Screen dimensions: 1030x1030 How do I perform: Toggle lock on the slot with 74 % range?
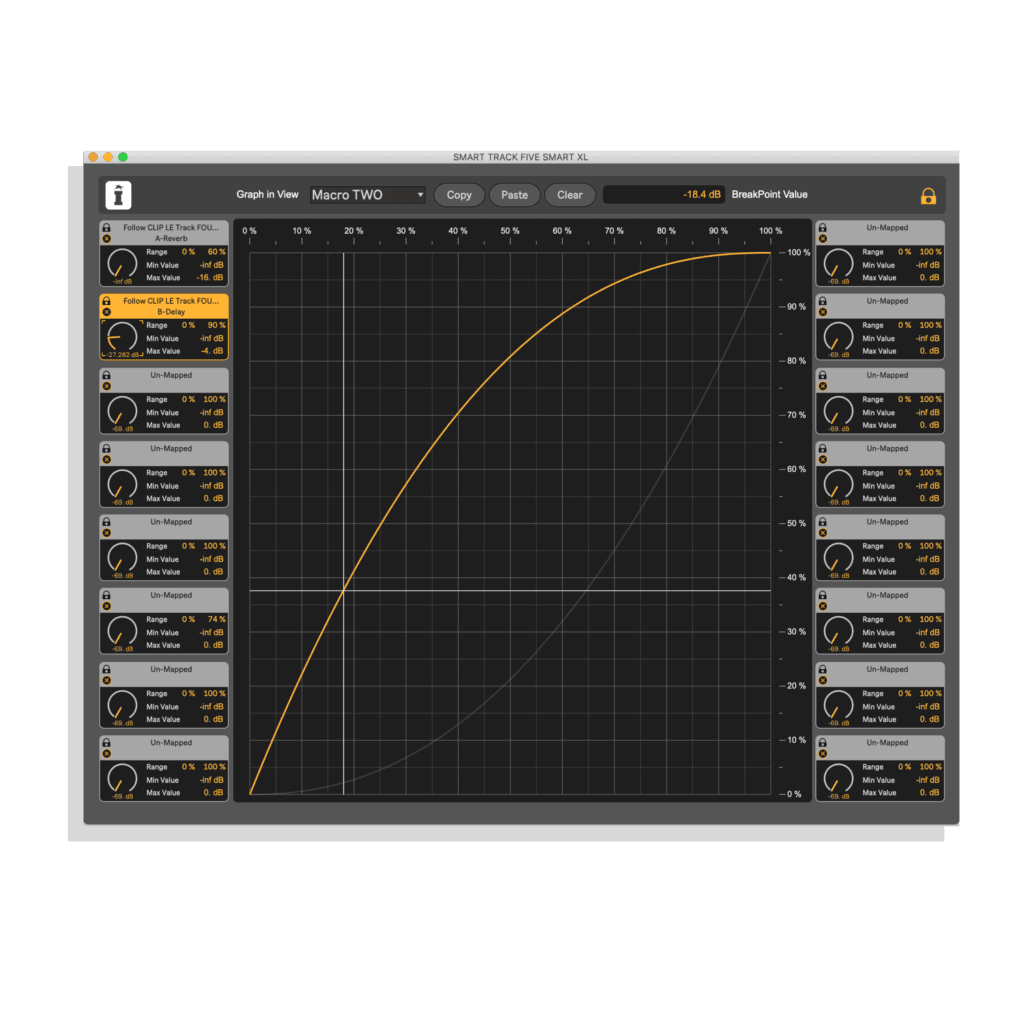click(106, 595)
